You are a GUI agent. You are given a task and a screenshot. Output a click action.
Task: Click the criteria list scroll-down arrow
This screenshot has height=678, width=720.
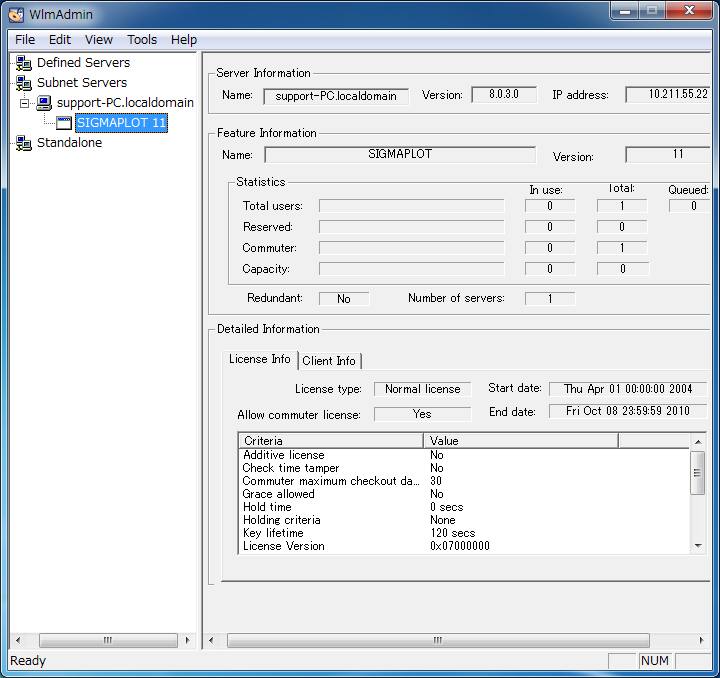point(698,546)
